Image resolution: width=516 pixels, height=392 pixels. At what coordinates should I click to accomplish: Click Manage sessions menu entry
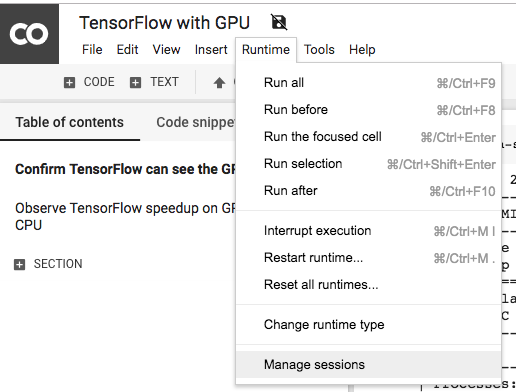(x=368, y=364)
